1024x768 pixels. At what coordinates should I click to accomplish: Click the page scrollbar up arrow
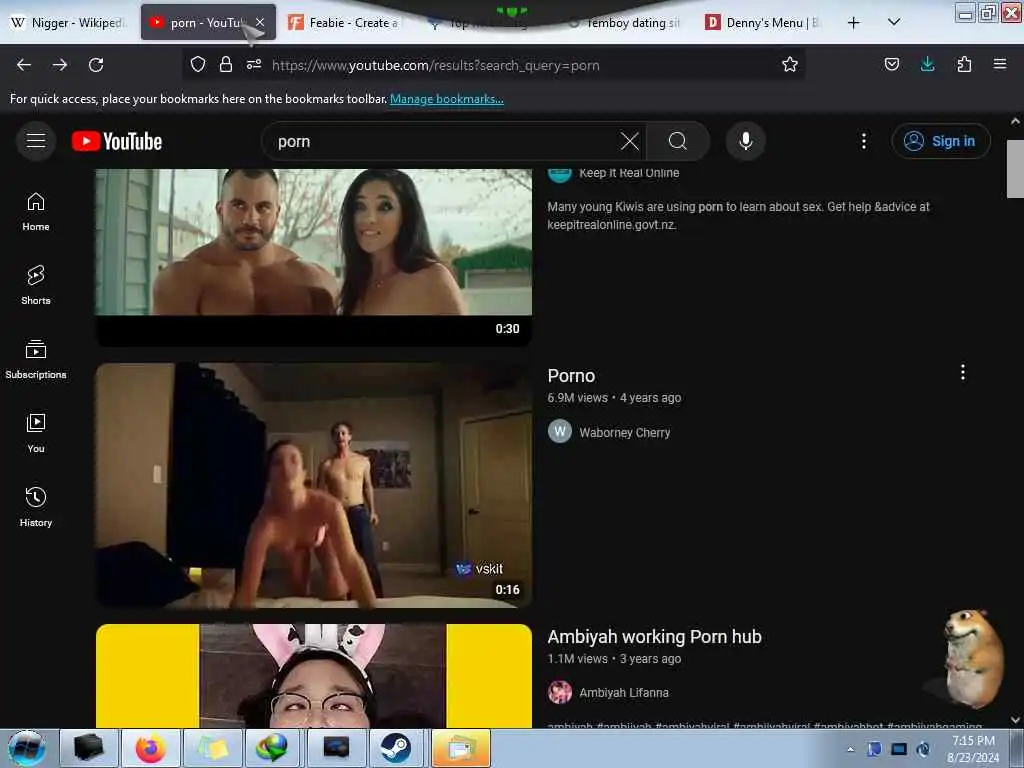[1015, 121]
